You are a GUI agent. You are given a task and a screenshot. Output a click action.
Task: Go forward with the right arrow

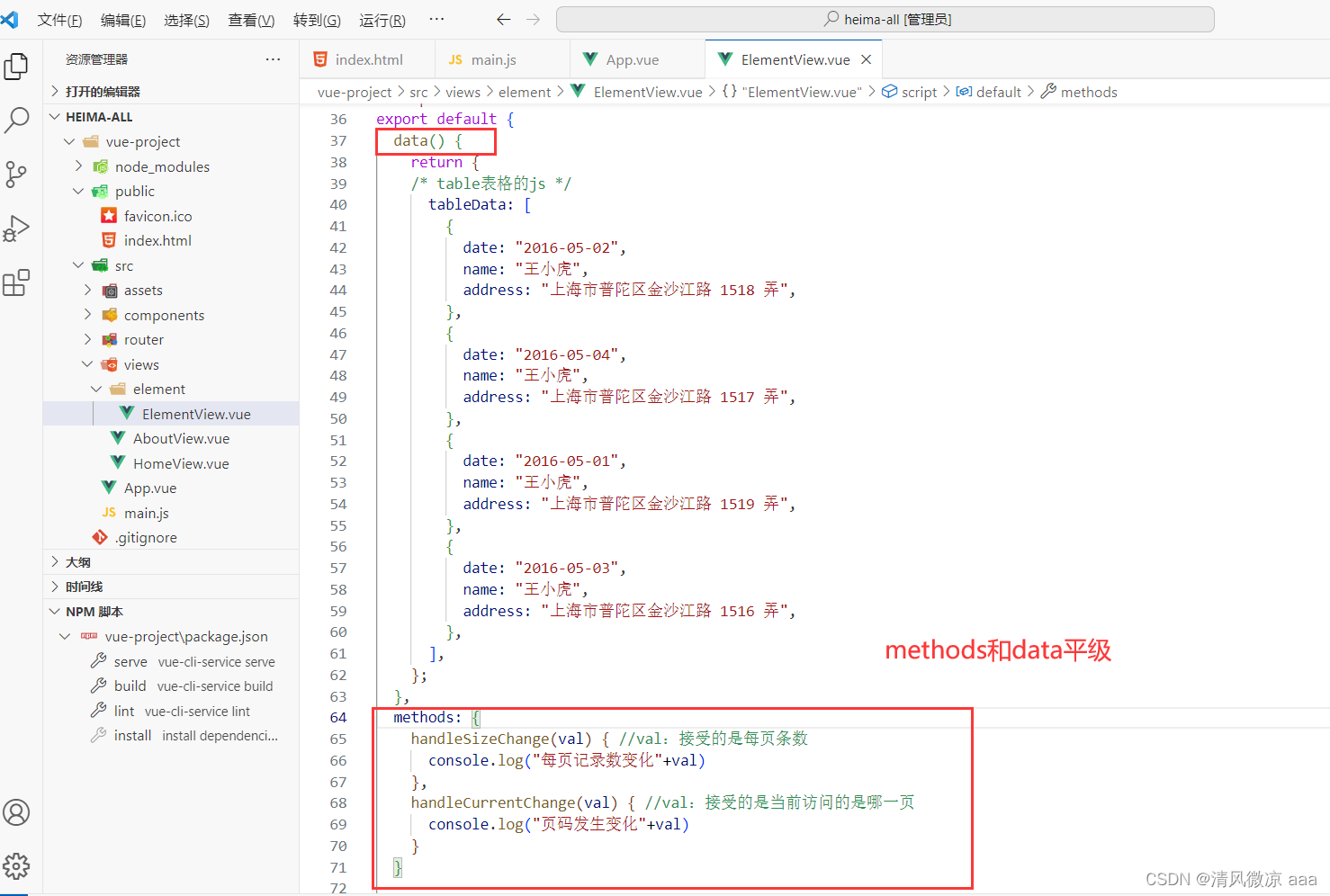(x=534, y=19)
